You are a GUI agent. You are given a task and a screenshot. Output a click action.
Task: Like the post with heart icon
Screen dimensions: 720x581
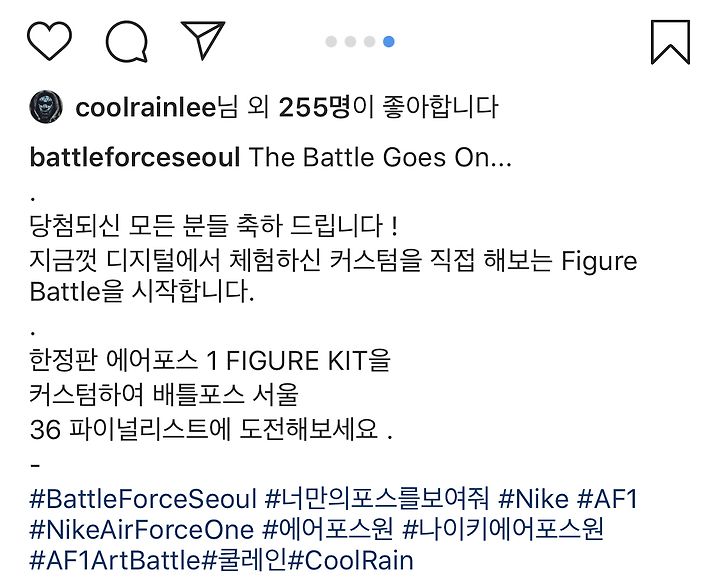pyautogui.click(x=49, y=40)
